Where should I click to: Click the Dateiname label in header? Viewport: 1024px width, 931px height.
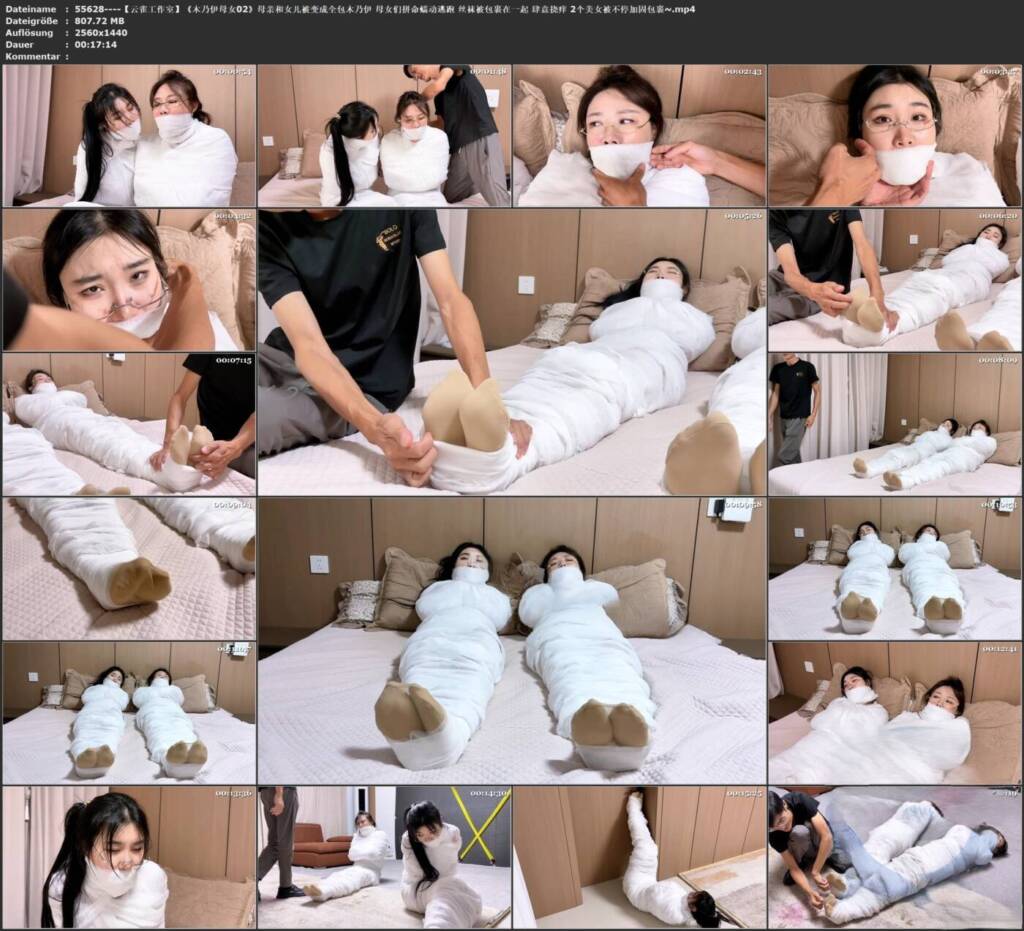pyautogui.click(x=24, y=9)
